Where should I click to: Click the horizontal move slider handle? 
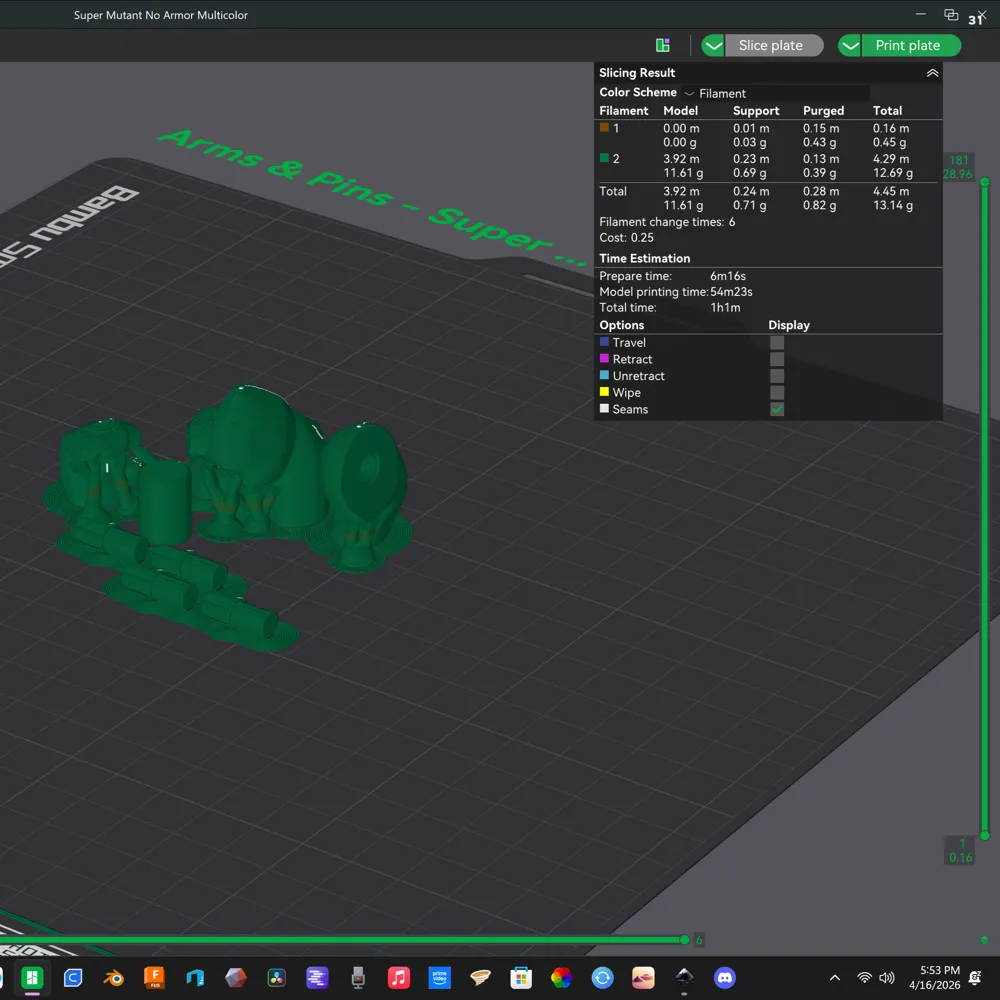coord(684,939)
